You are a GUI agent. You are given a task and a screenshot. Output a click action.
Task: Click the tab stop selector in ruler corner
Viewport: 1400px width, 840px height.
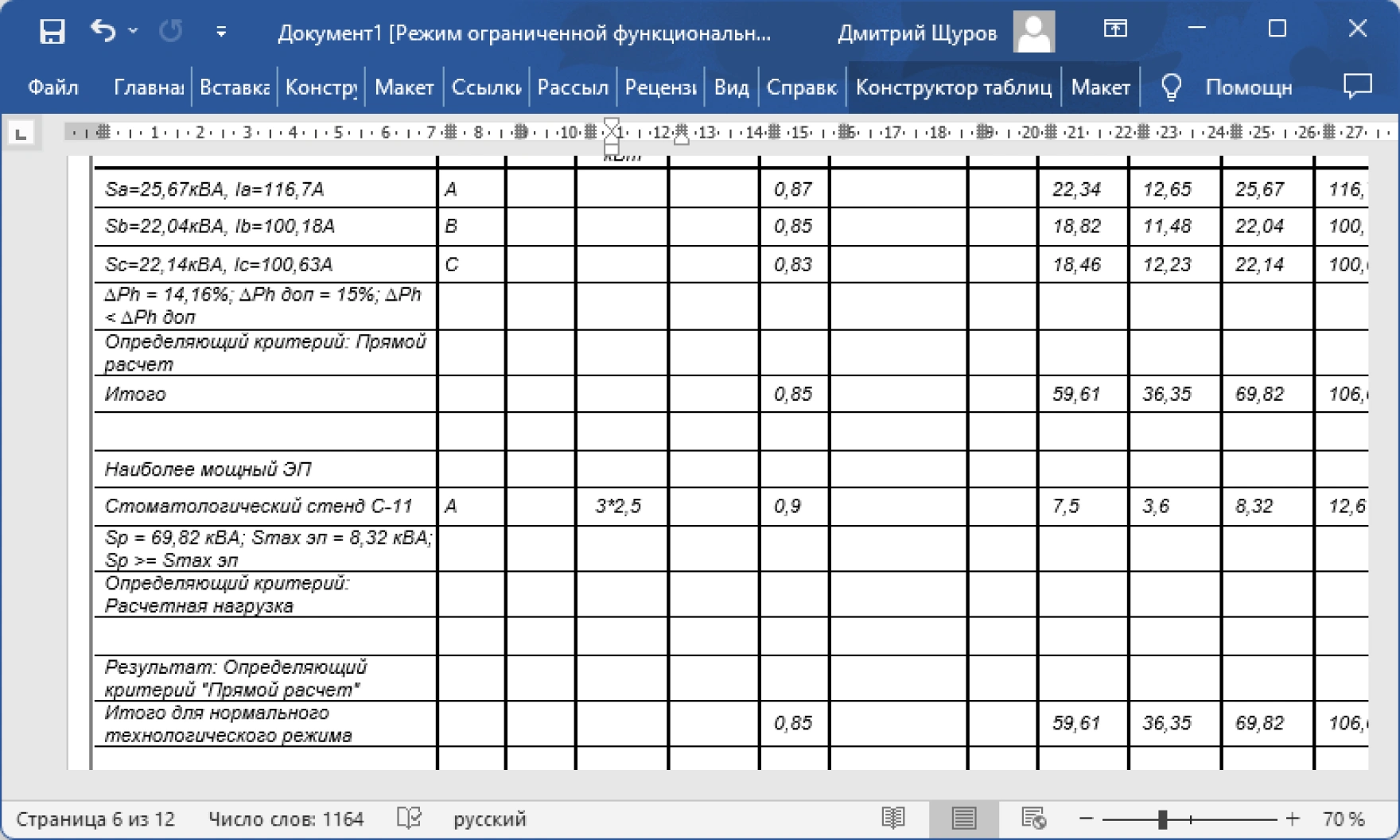[21, 133]
